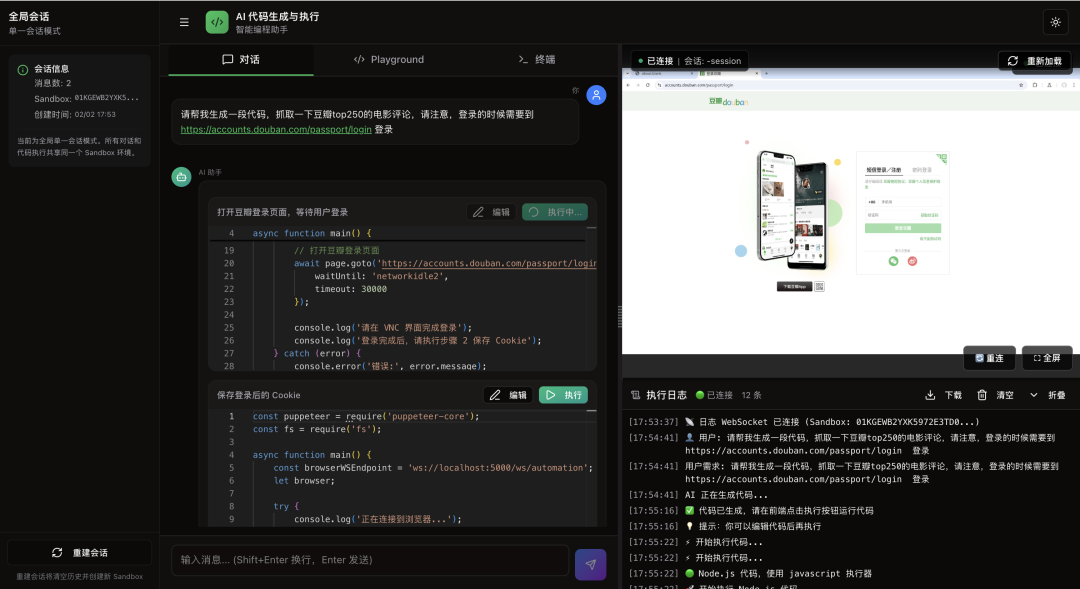Click the AI assistant avatar icon
1080x589 pixels.
point(182,176)
